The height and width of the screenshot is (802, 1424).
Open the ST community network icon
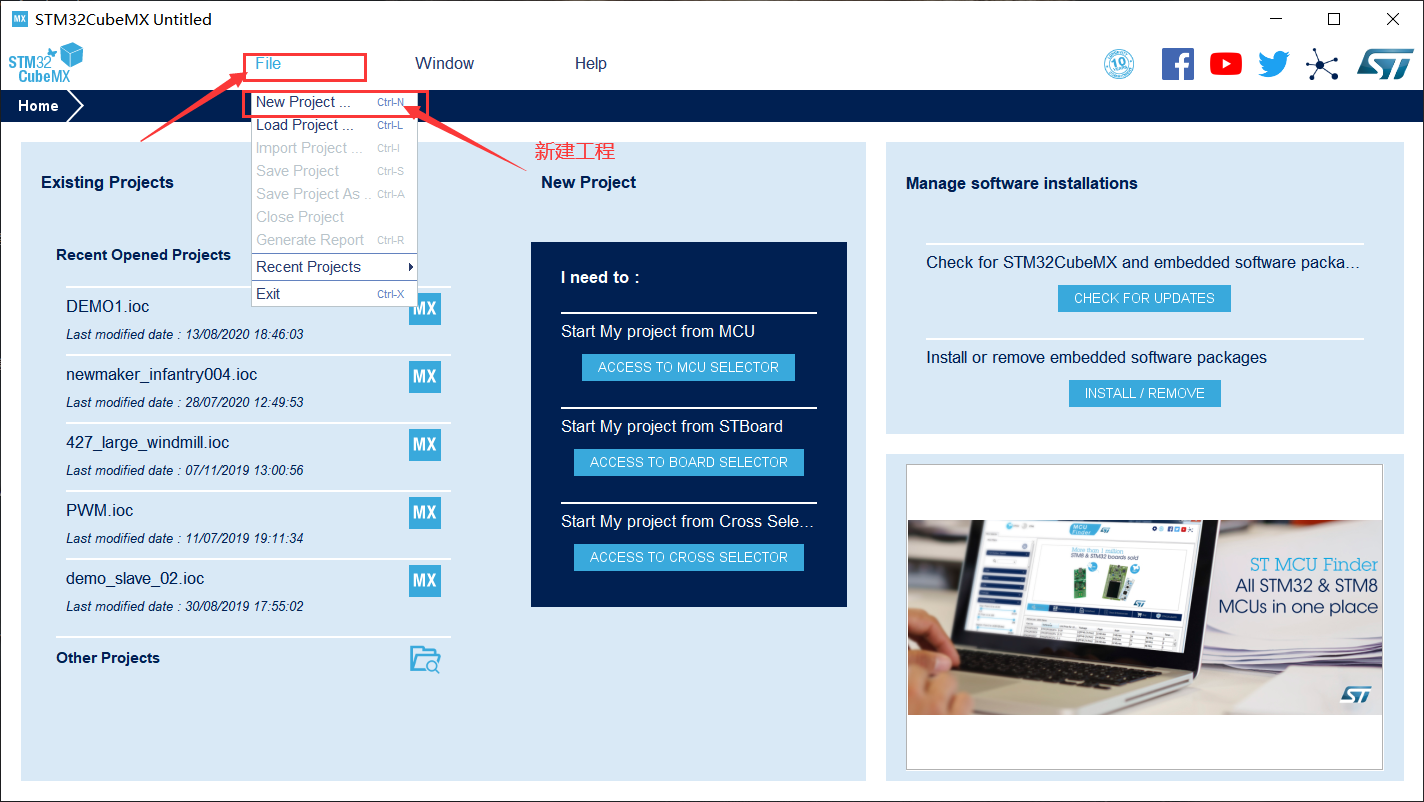[x=1321, y=66]
